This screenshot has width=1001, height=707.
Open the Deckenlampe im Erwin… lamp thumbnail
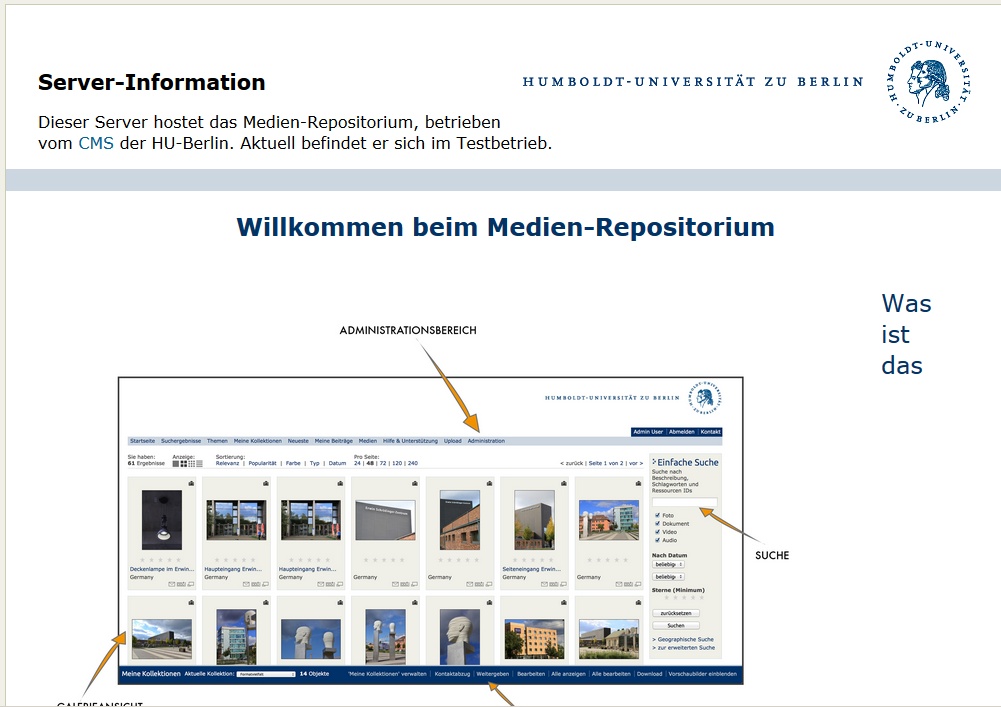[x=162, y=520]
